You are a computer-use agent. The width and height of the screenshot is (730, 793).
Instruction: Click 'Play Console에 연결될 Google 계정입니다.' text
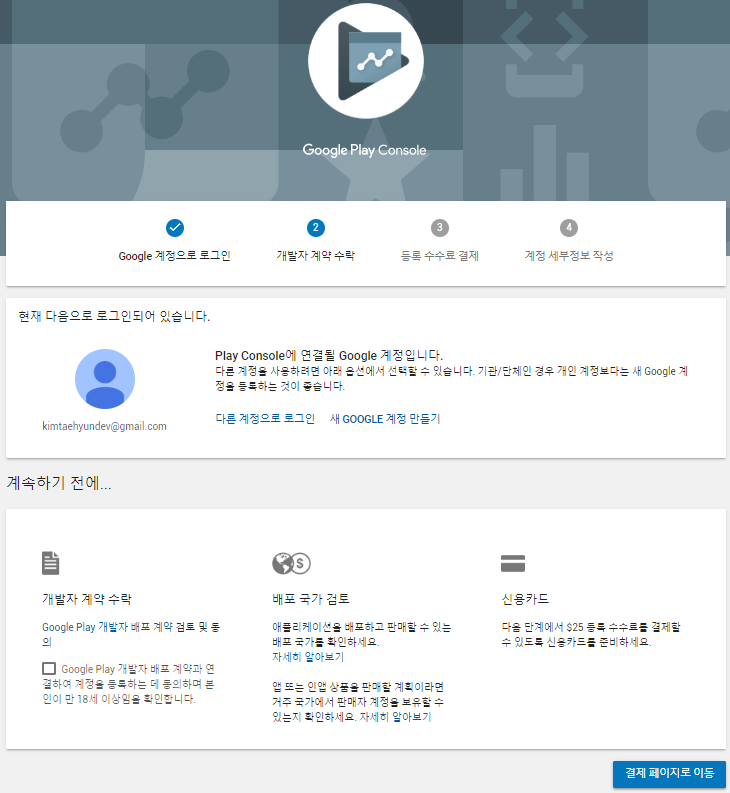[329, 355]
